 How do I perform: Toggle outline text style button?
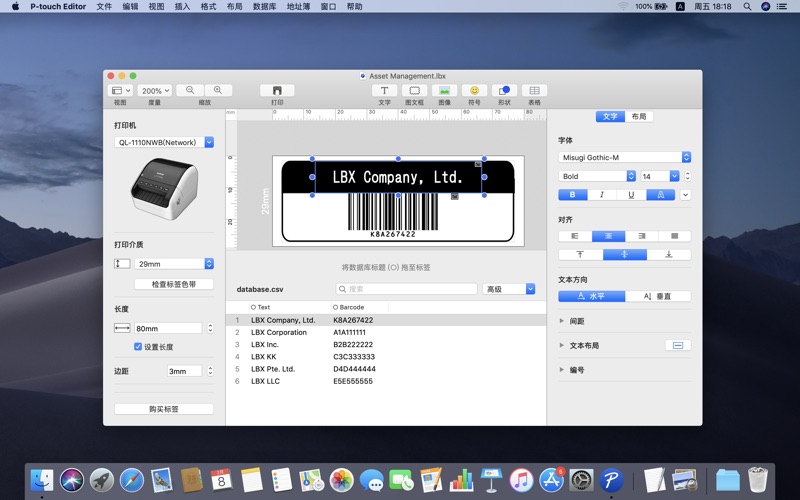click(661, 194)
